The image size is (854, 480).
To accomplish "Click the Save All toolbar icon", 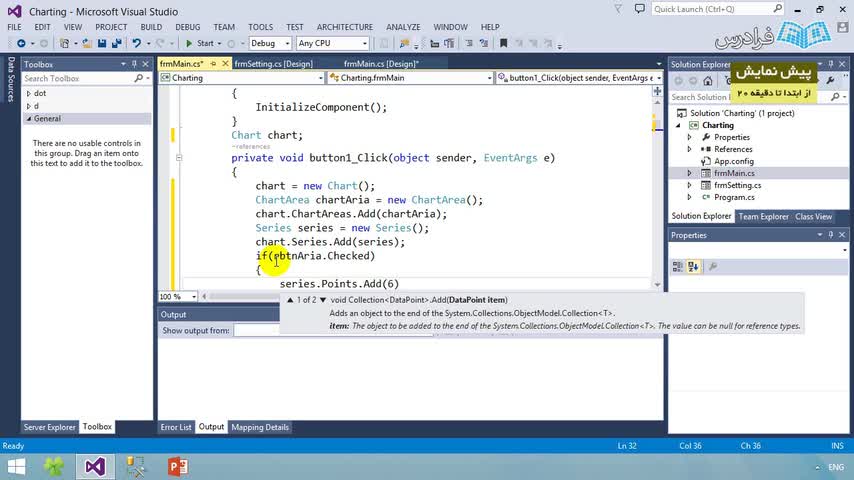I will point(117,43).
